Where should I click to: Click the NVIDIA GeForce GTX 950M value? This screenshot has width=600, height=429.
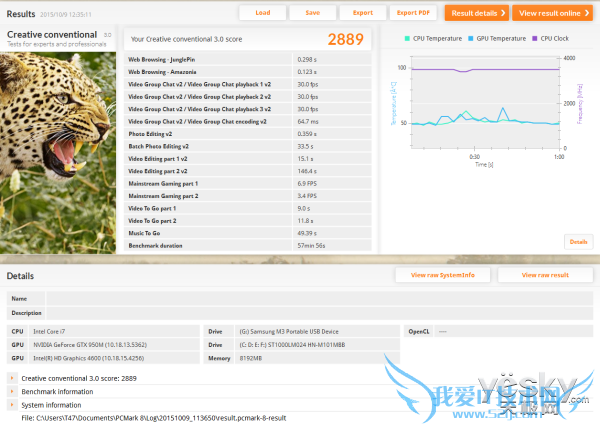click(x=90, y=345)
